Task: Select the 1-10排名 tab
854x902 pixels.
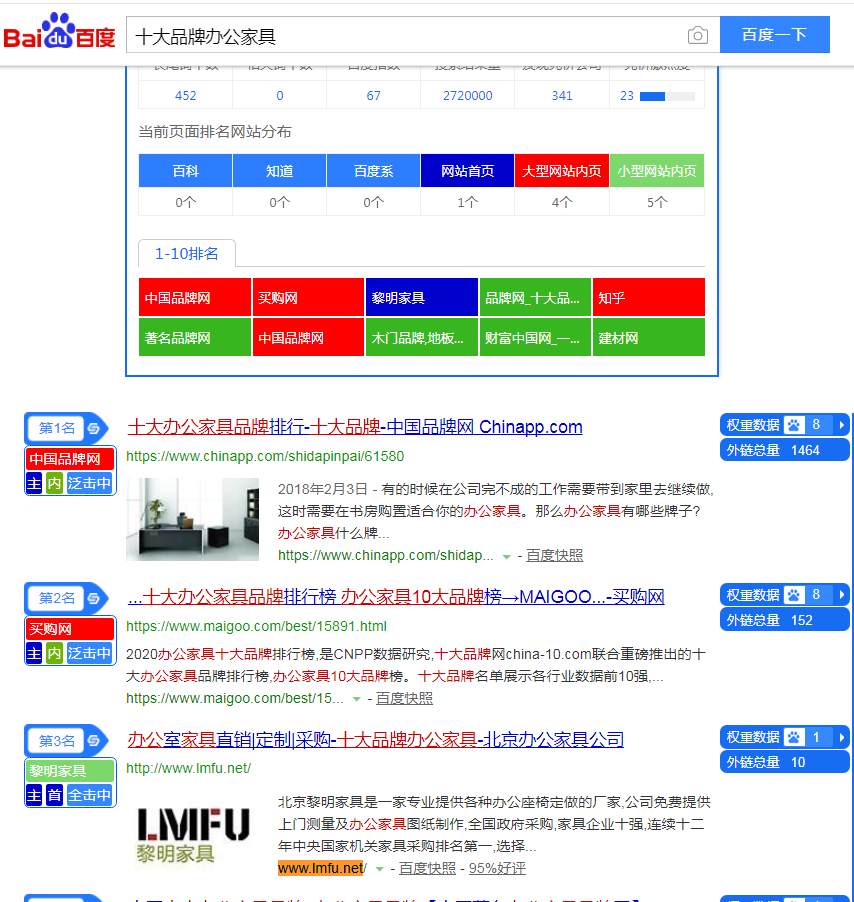Action: (186, 254)
